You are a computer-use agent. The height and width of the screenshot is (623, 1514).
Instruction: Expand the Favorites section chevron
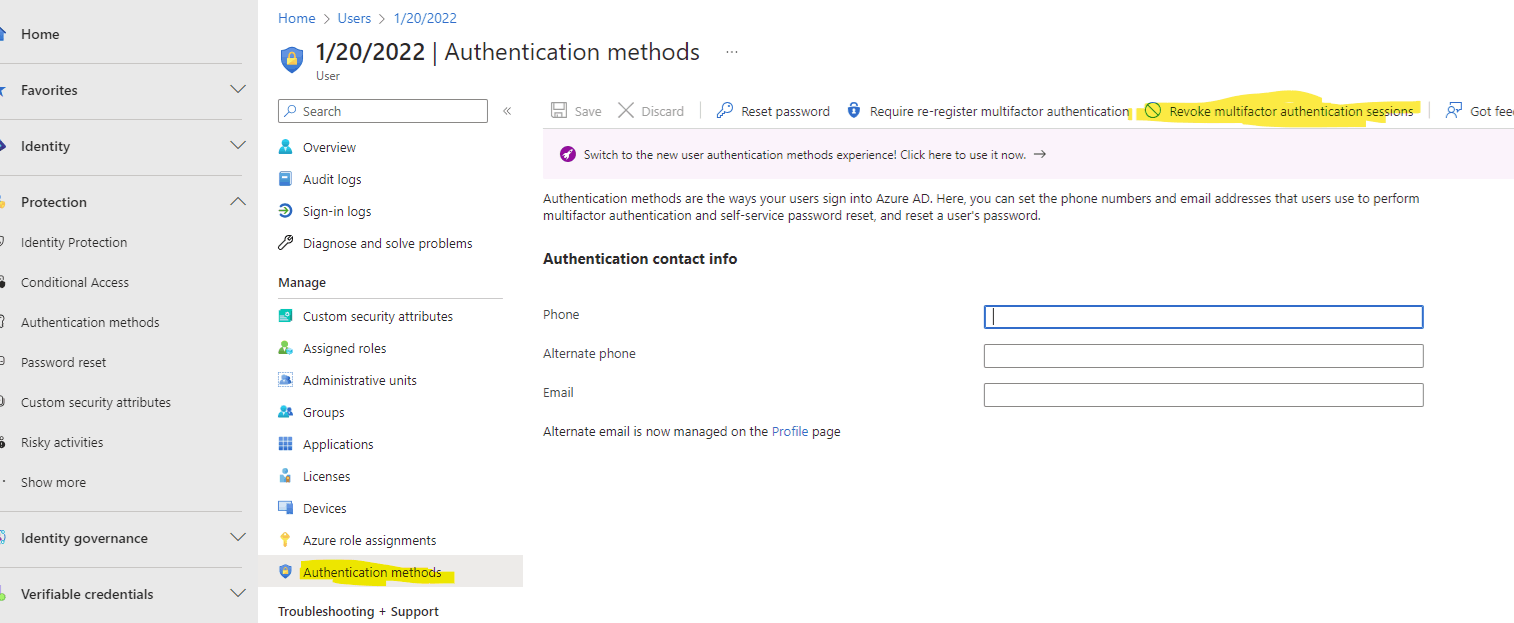pyautogui.click(x=238, y=90)
